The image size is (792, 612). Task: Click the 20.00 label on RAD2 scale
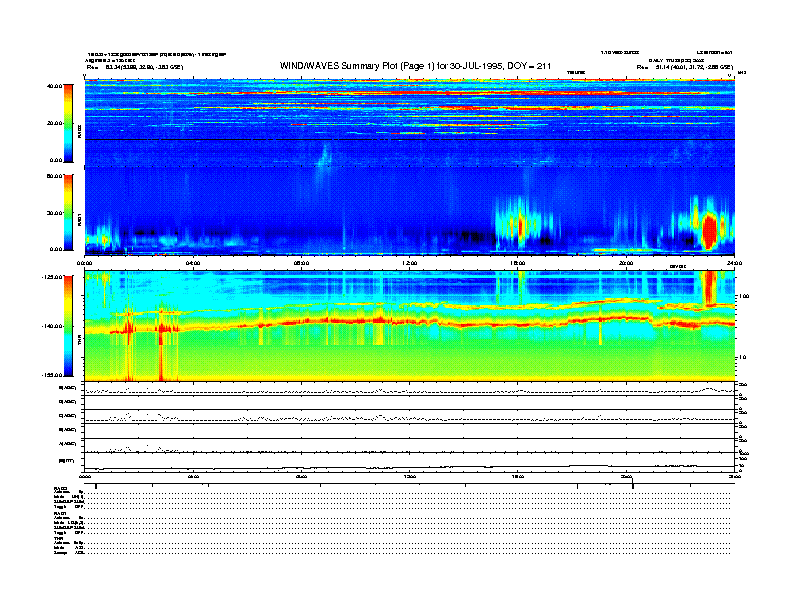point(55,123)
